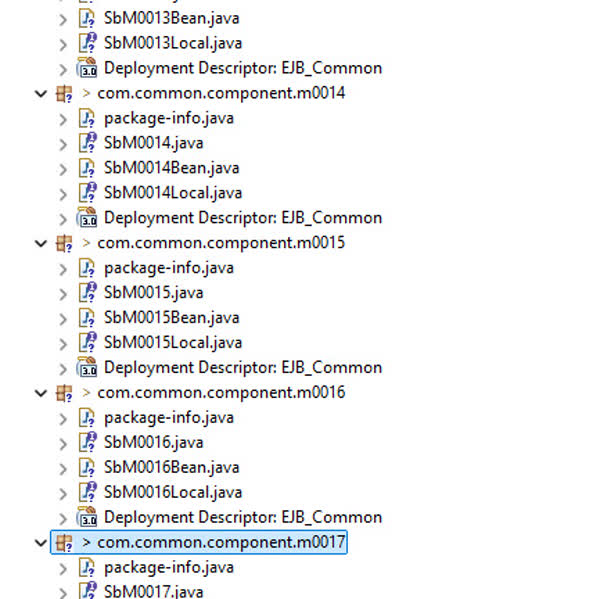Screen dimensions: 600x599
Task: Select package-info.java under m0016
Action: 168,418
